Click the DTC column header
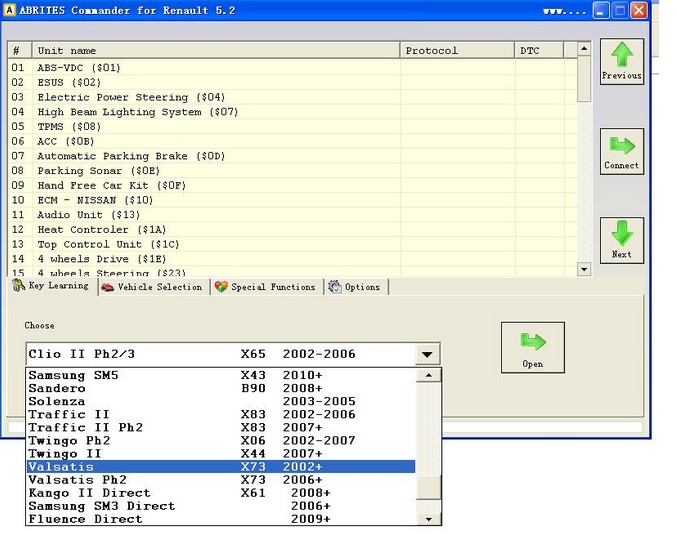 (538, 50)
